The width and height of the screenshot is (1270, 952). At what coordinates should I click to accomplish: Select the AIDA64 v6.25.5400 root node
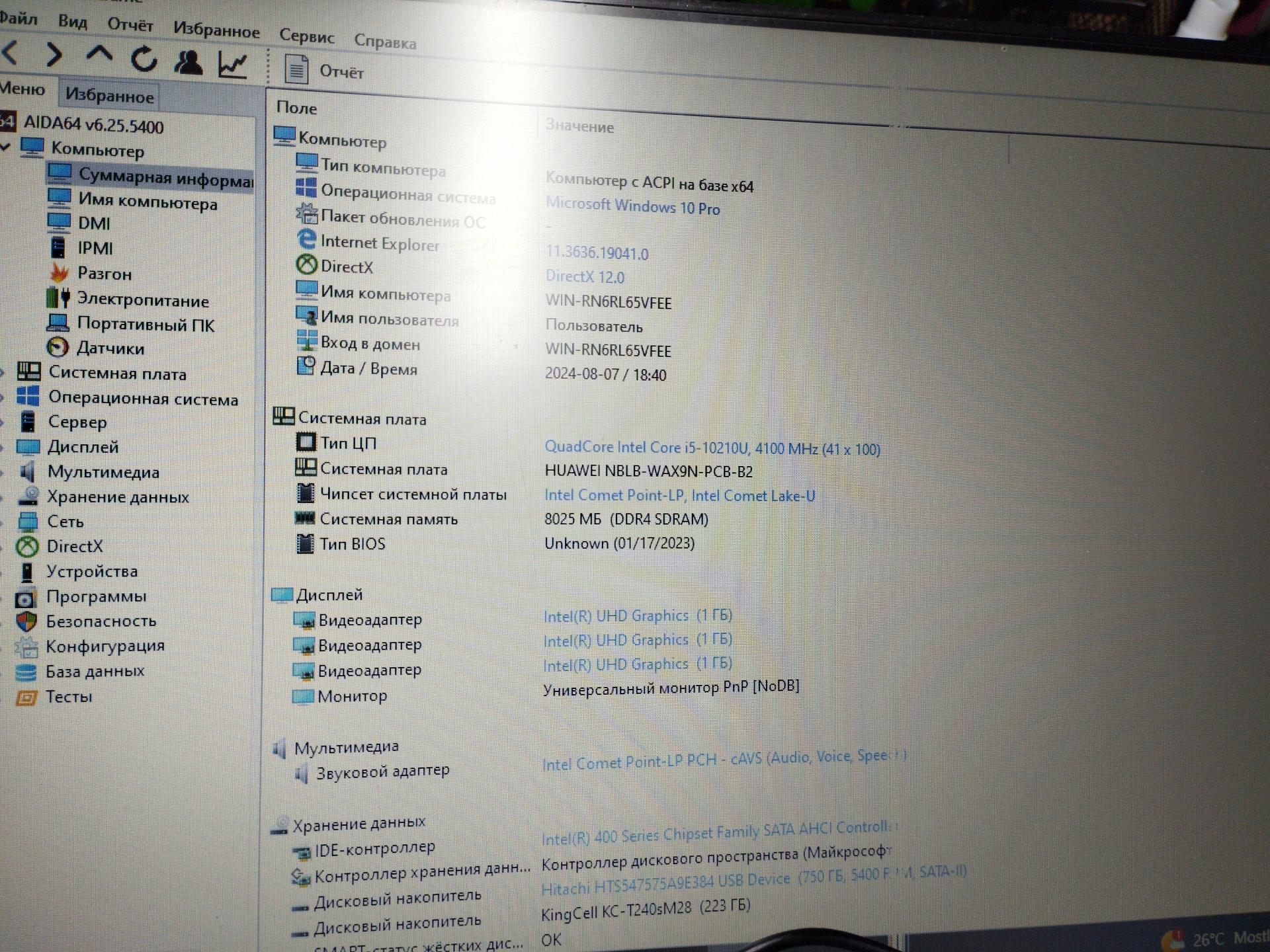[x=83, y=124]
